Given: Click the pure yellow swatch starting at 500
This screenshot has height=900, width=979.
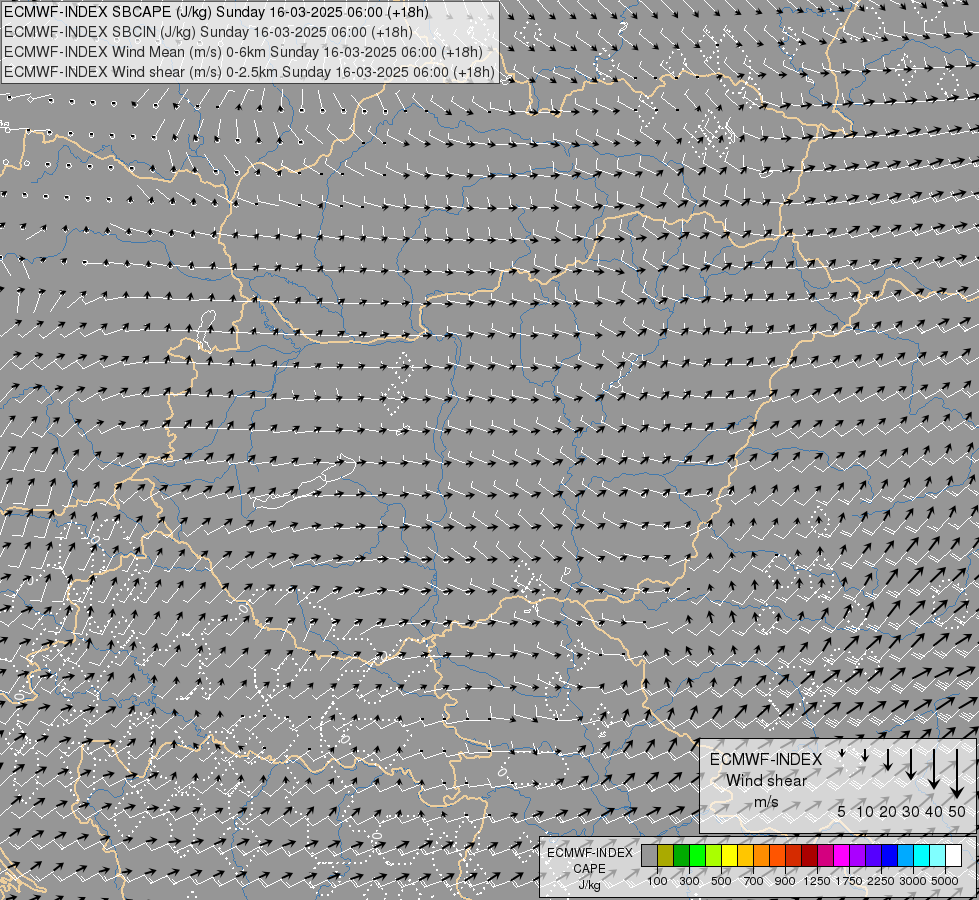Looking at the screenshot, I should pyautogui.click(x=730, y=855).
